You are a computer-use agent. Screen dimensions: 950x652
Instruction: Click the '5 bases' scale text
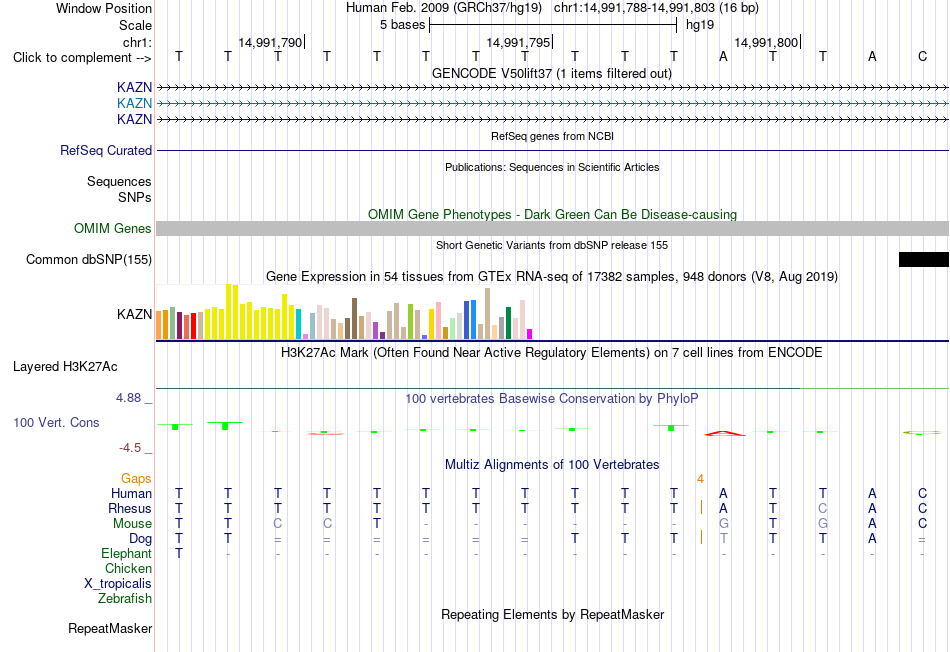click(403, 25)
